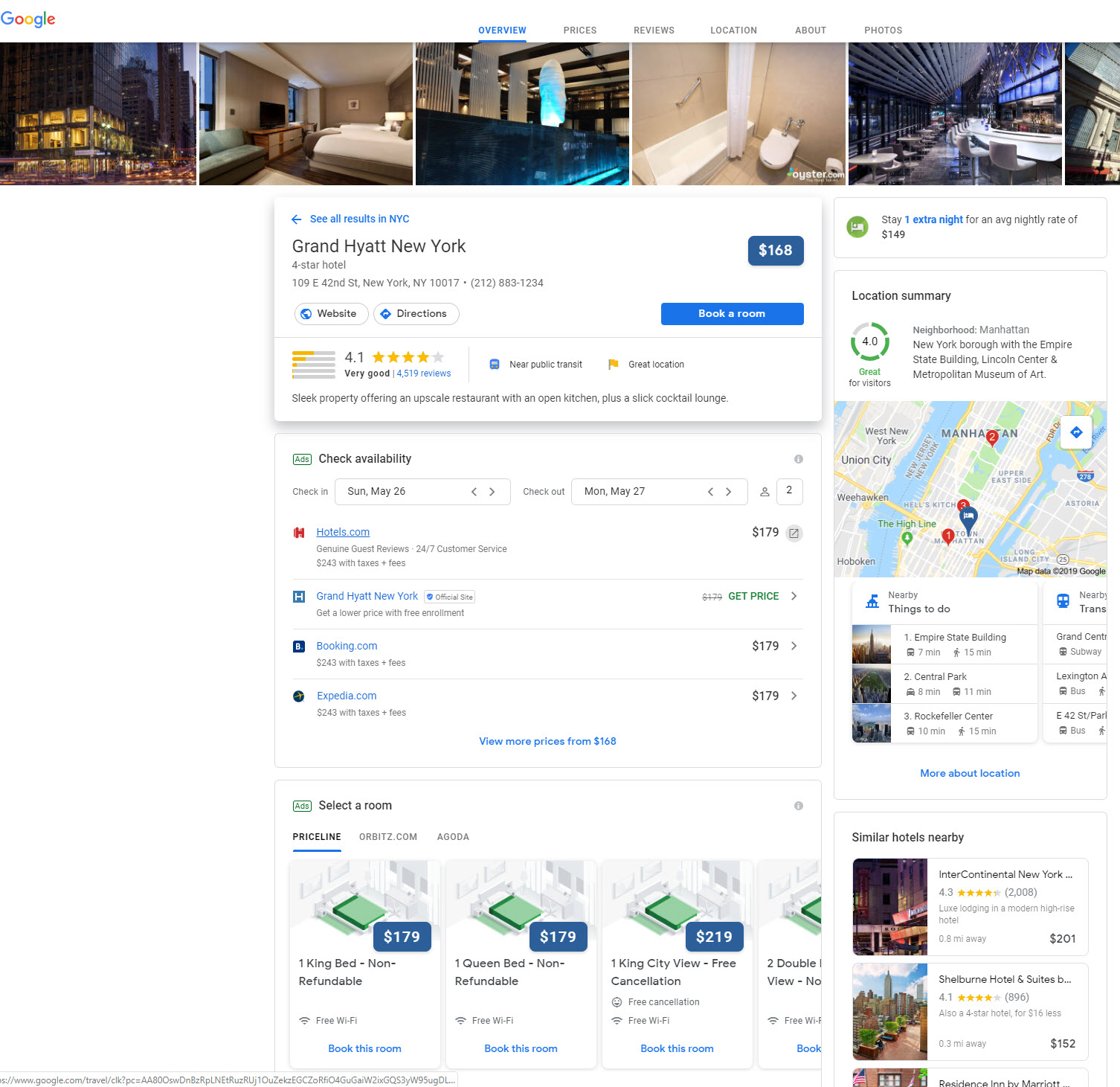Open the hotel bathroom photo

pos(738,114)
